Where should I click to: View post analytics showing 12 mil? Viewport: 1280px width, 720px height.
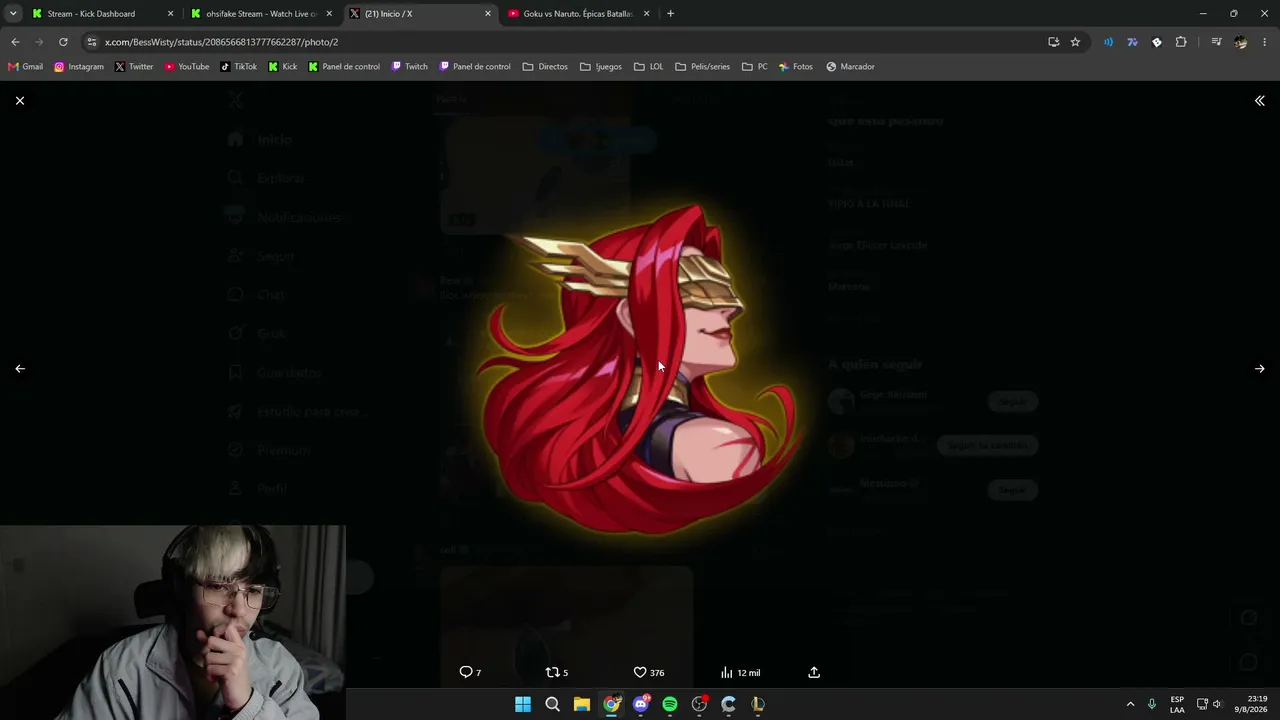[x=741, y=672]
